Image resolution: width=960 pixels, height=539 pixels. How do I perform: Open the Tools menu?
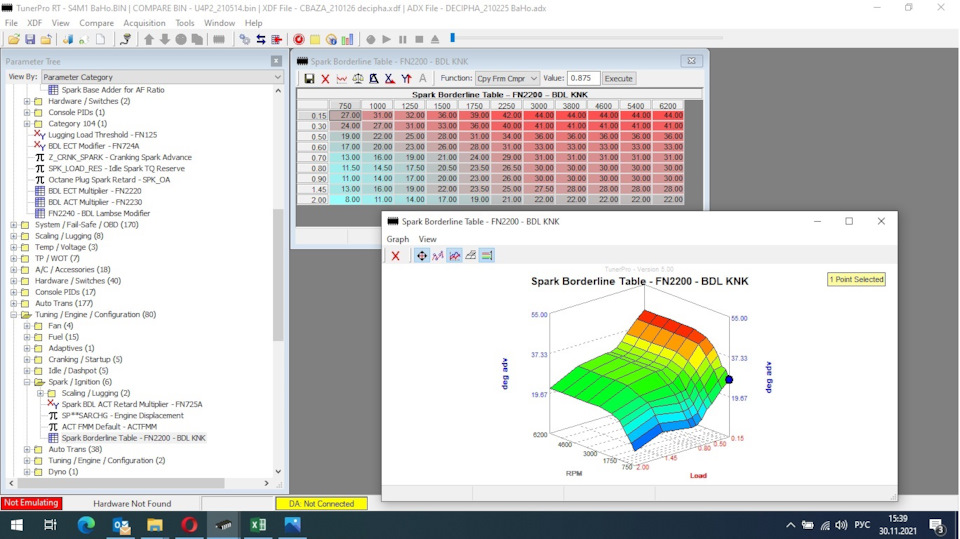(184, 23)
